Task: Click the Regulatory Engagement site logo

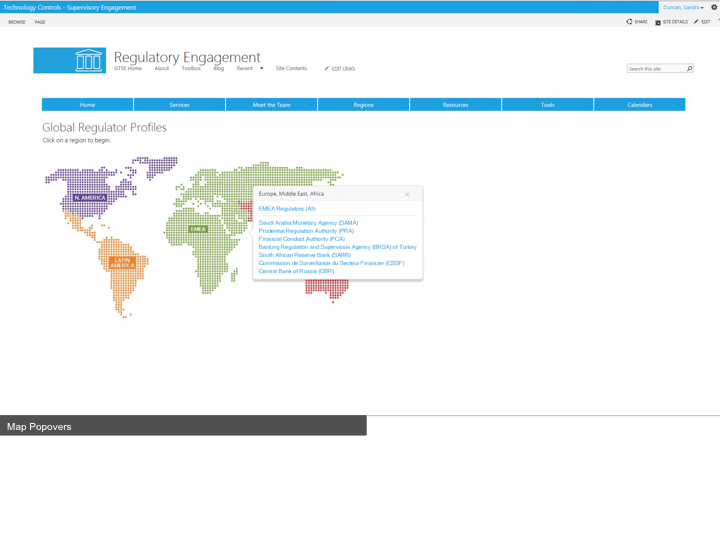Action: pos(69,60)
